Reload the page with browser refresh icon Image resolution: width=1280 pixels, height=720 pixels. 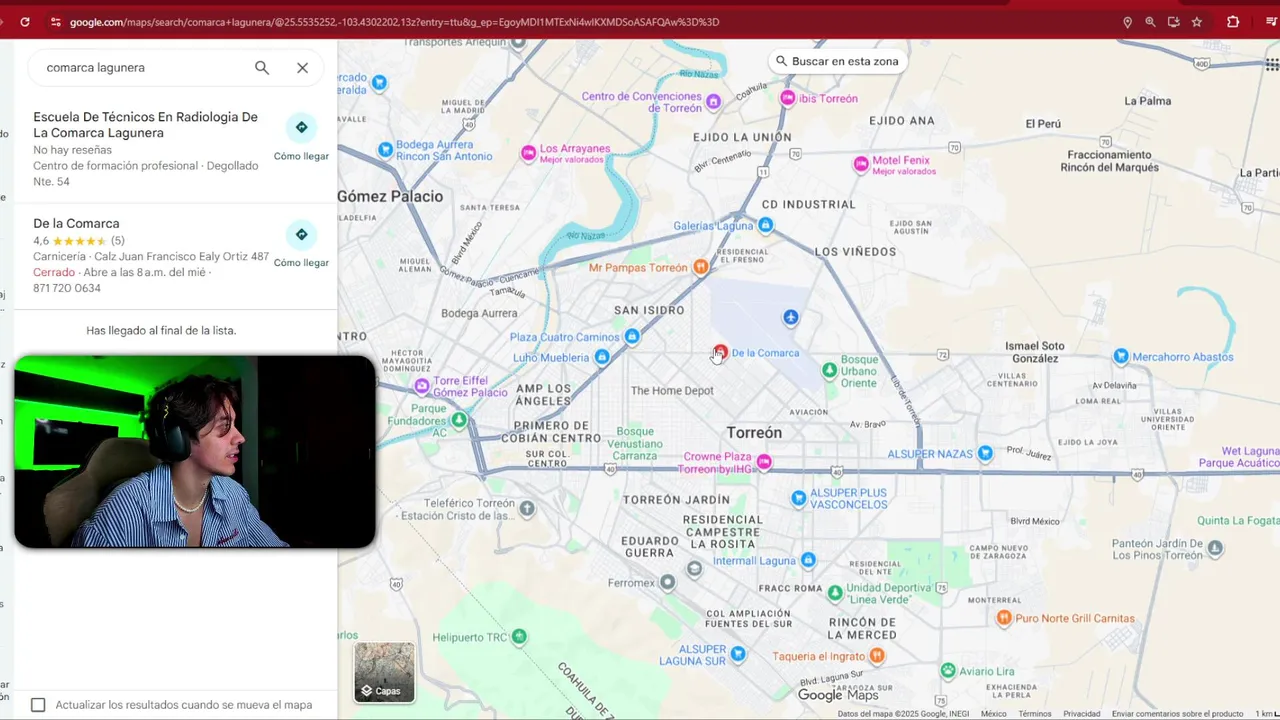pyautogui.click(x=25, y=22)
